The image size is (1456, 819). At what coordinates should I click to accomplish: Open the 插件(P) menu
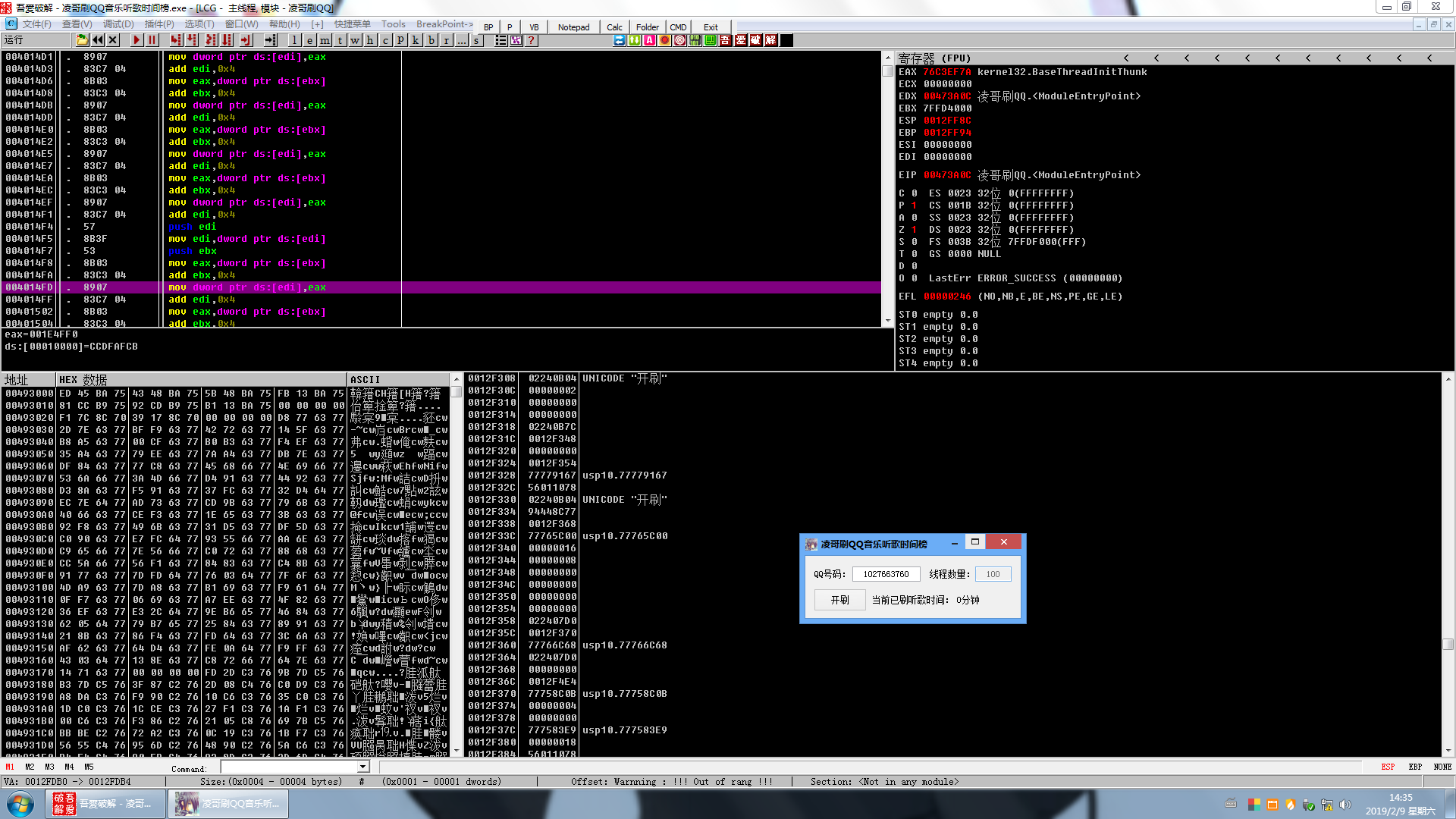[159, 24]
